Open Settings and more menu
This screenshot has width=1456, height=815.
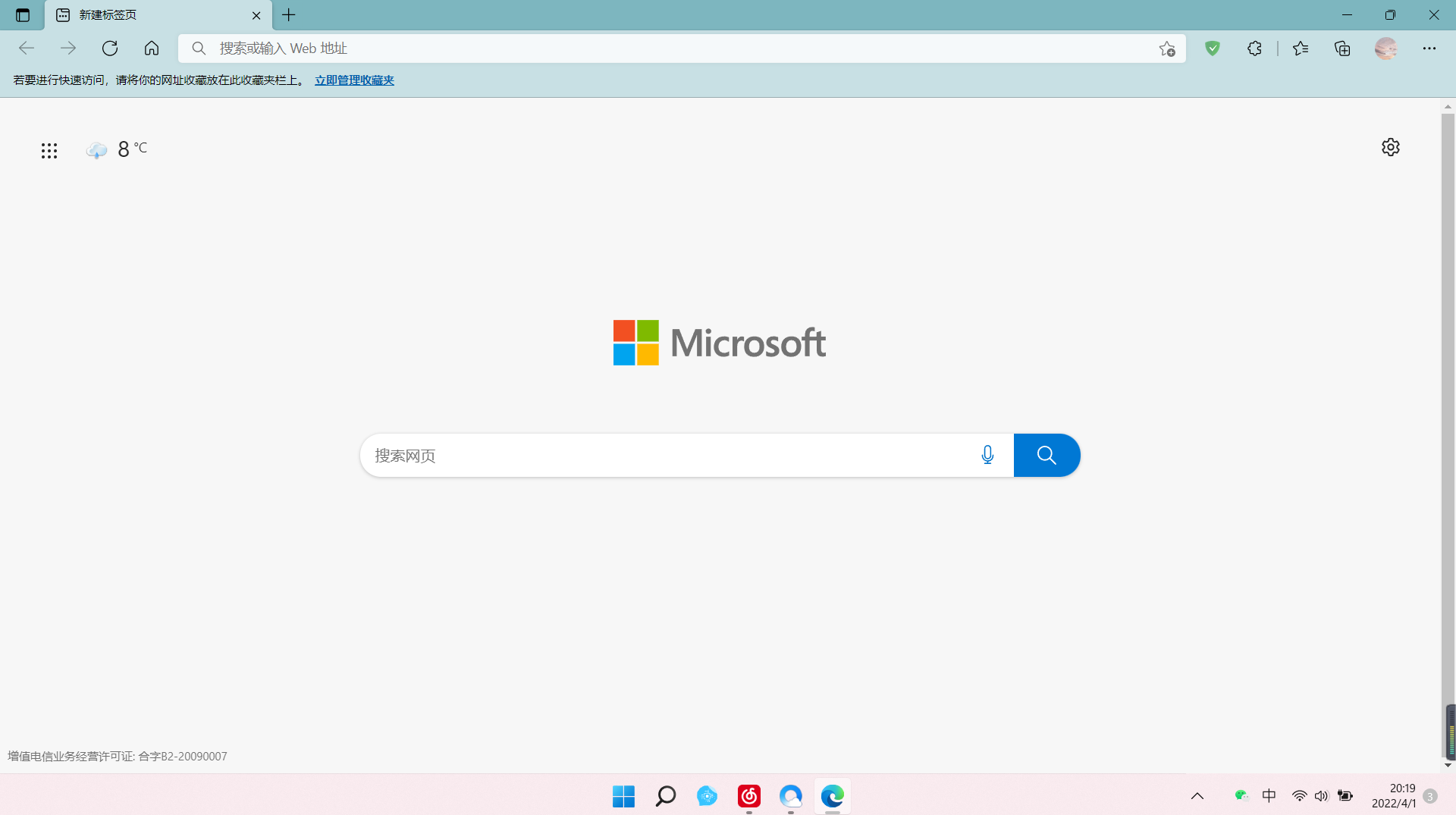tap(1429, 49)
